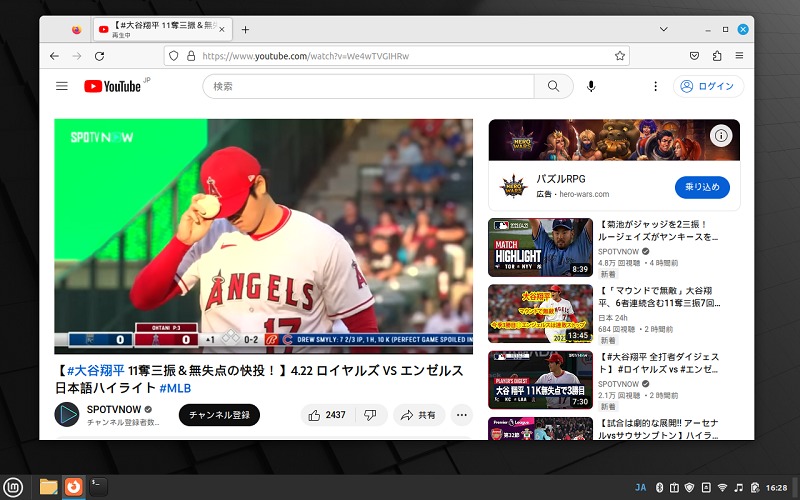Viewport: 800px width, 500px height.
Task: Open the 日本 24h channel name
Action: [613, 317]
